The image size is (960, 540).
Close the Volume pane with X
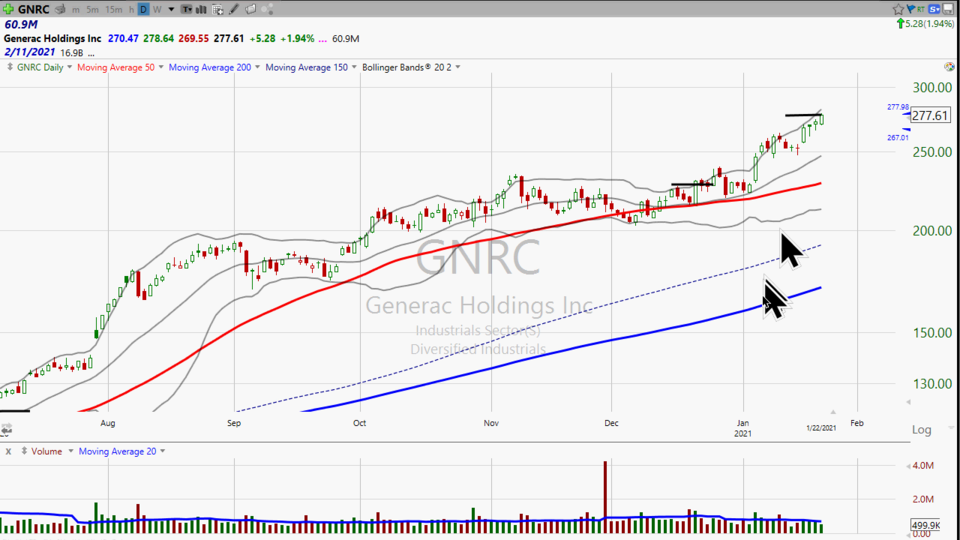(x=8, y=451)
